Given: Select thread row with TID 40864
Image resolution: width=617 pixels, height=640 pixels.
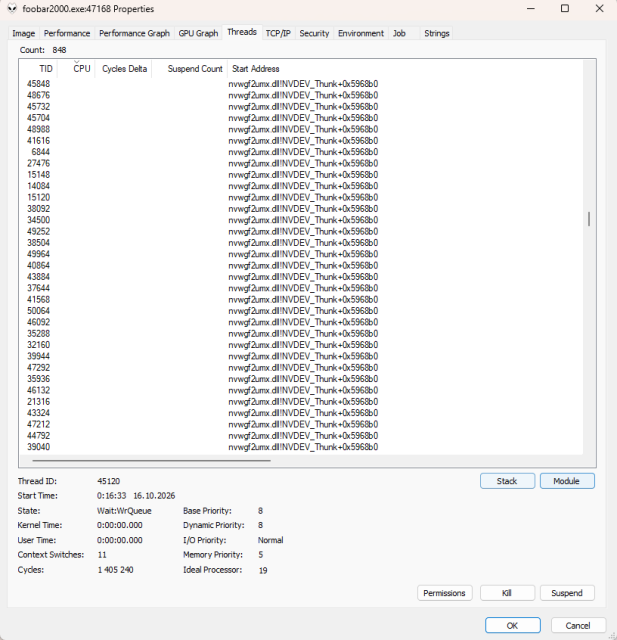Looking at the screenshot, I should click(301, 265).
